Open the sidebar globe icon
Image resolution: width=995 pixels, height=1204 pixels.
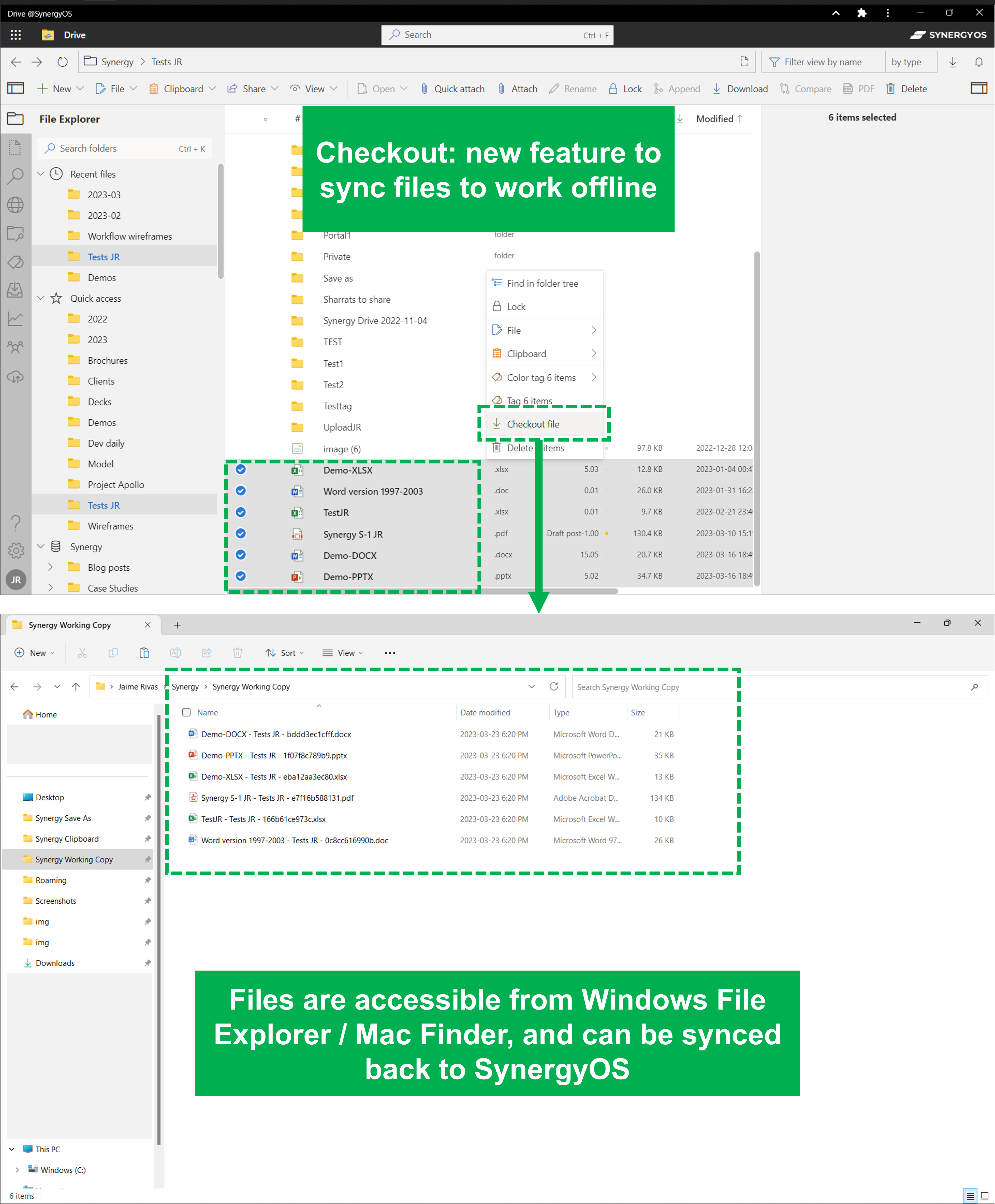[16, 205]
